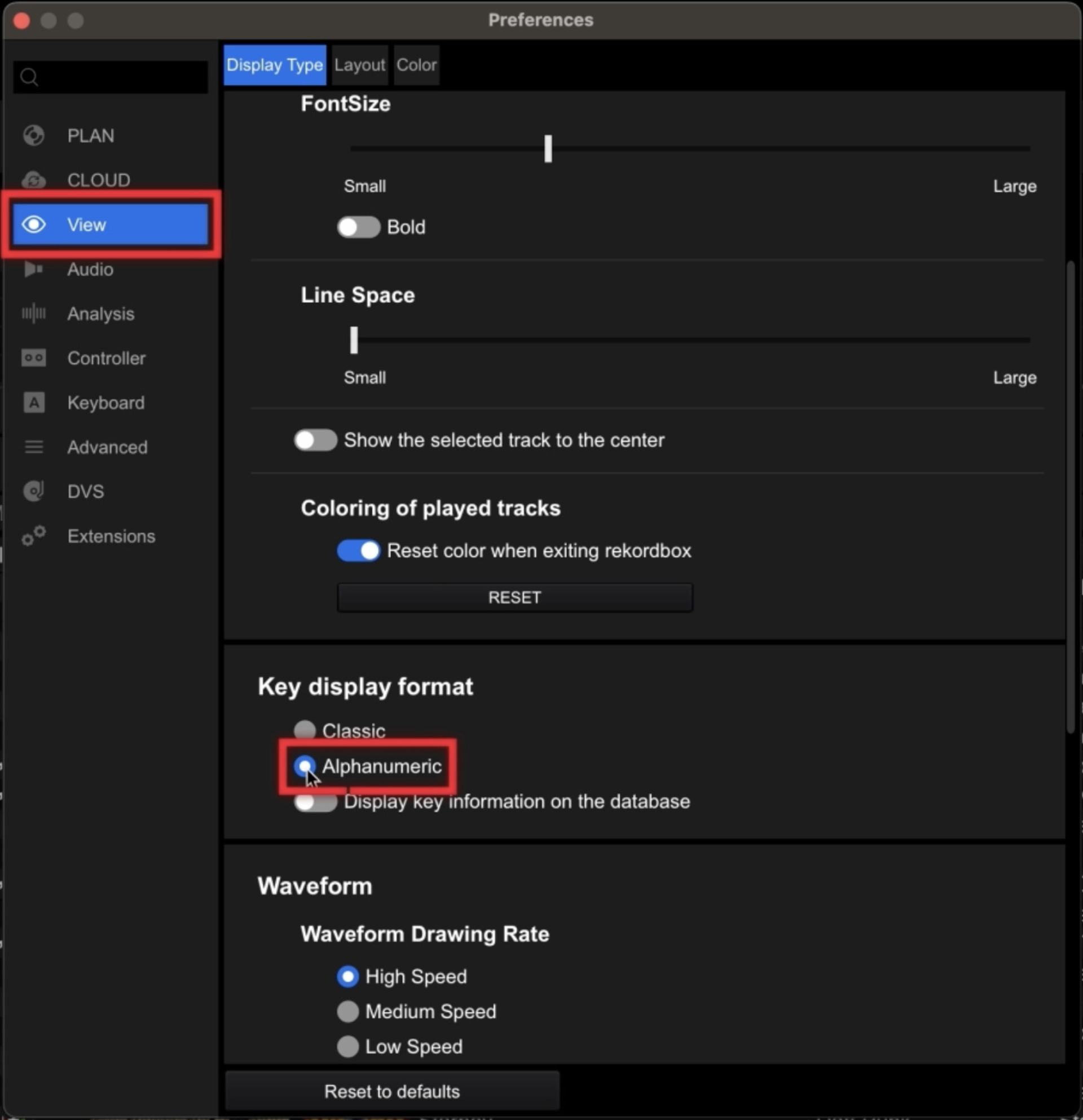This screenshot has height=1120, width=1083.
Task: Open Extensions preferences section
Action: coord(111,536)
